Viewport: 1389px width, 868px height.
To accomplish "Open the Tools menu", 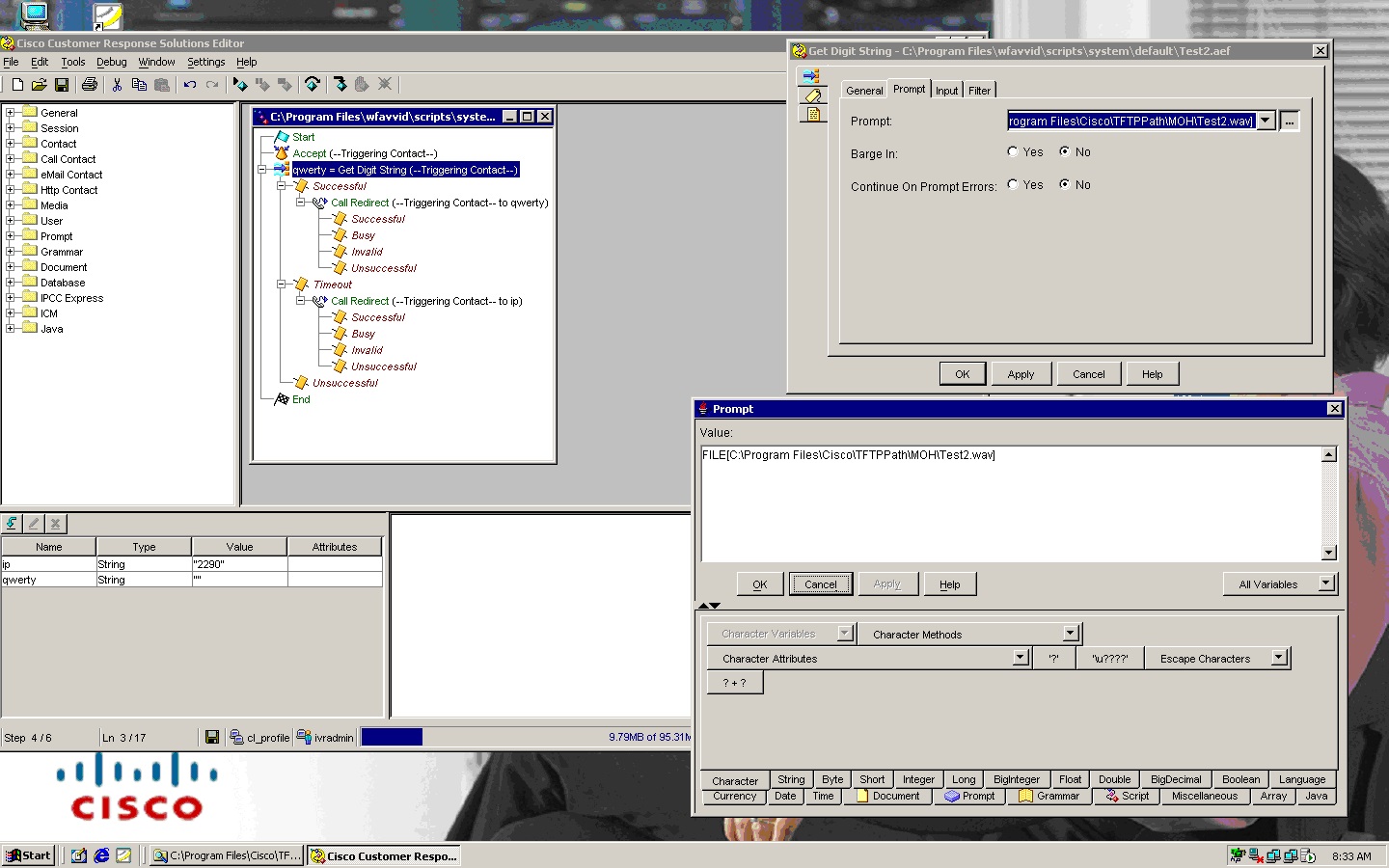I will [x=73, y=62].
